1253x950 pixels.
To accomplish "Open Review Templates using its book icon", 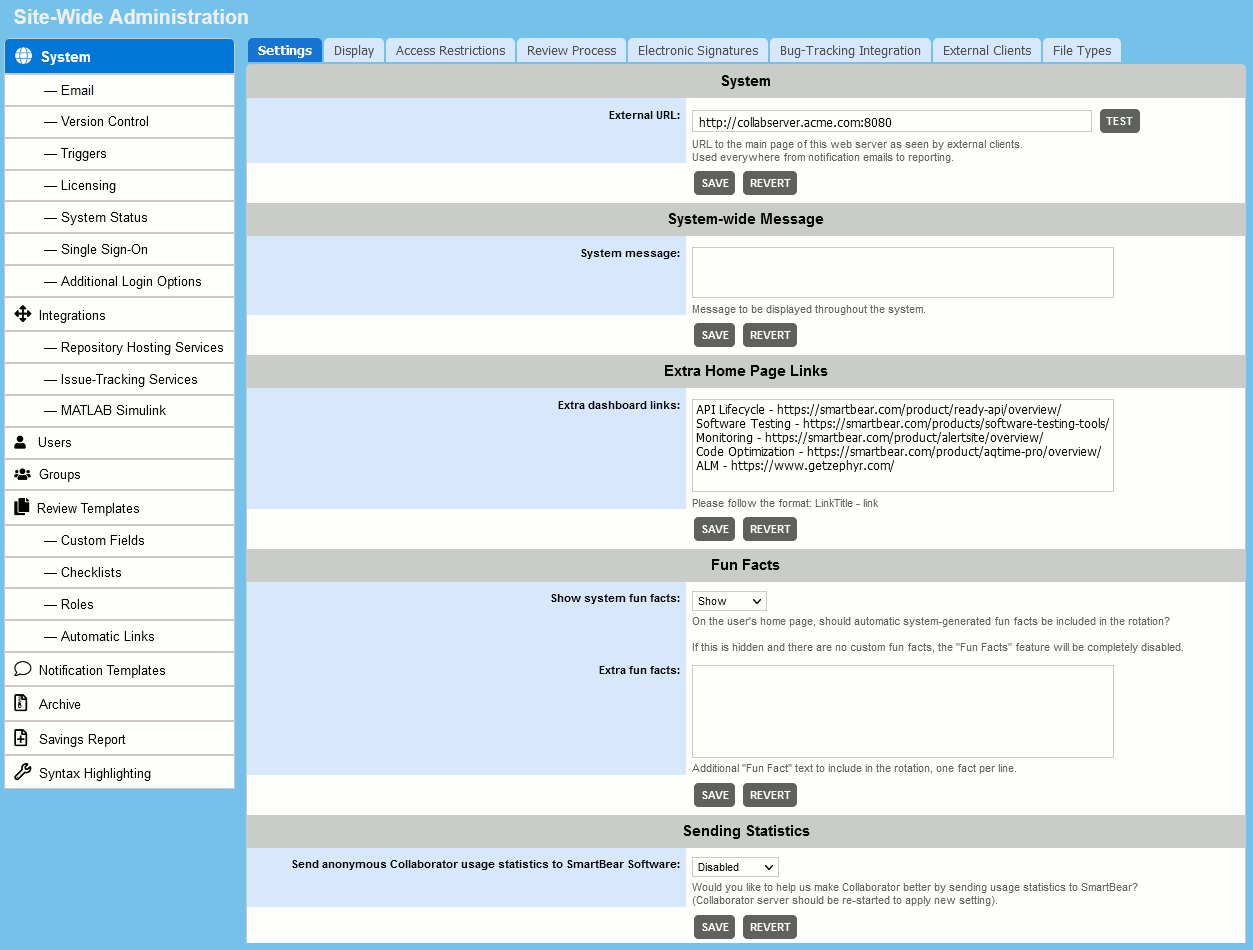I will pos(22,507).
